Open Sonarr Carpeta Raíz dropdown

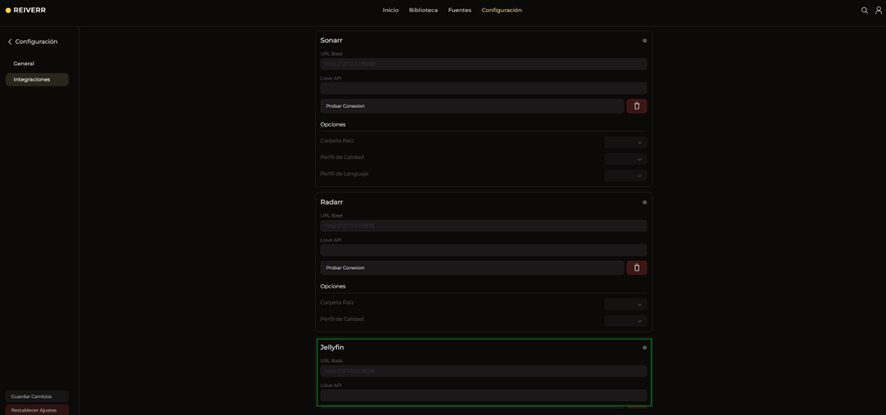click(x=626, y=142)
